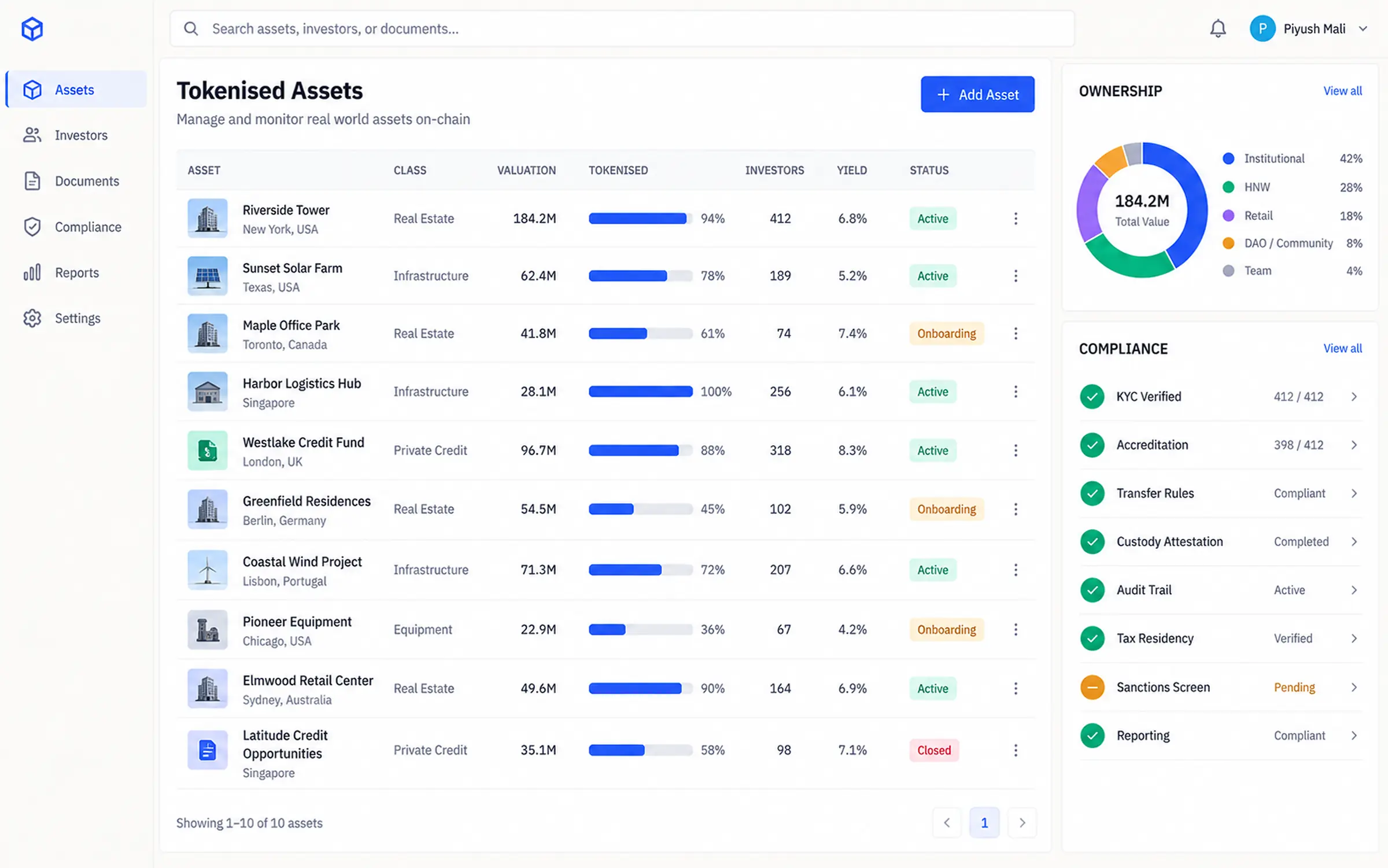Click the Sunset Solar Farm panel thumbnail
The height and width of the screenshot is (868, 1388).
click(208, 276)
